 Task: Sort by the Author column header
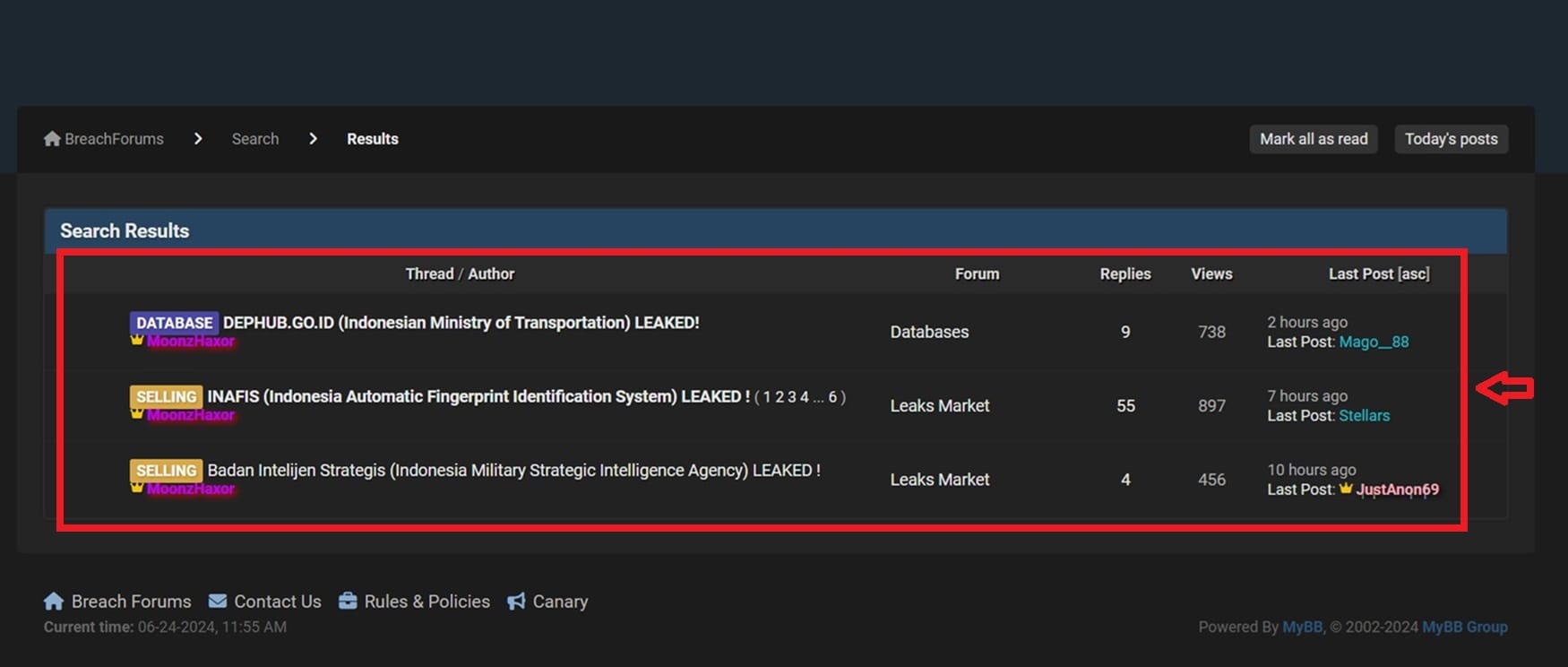click(x=491, y=273)
